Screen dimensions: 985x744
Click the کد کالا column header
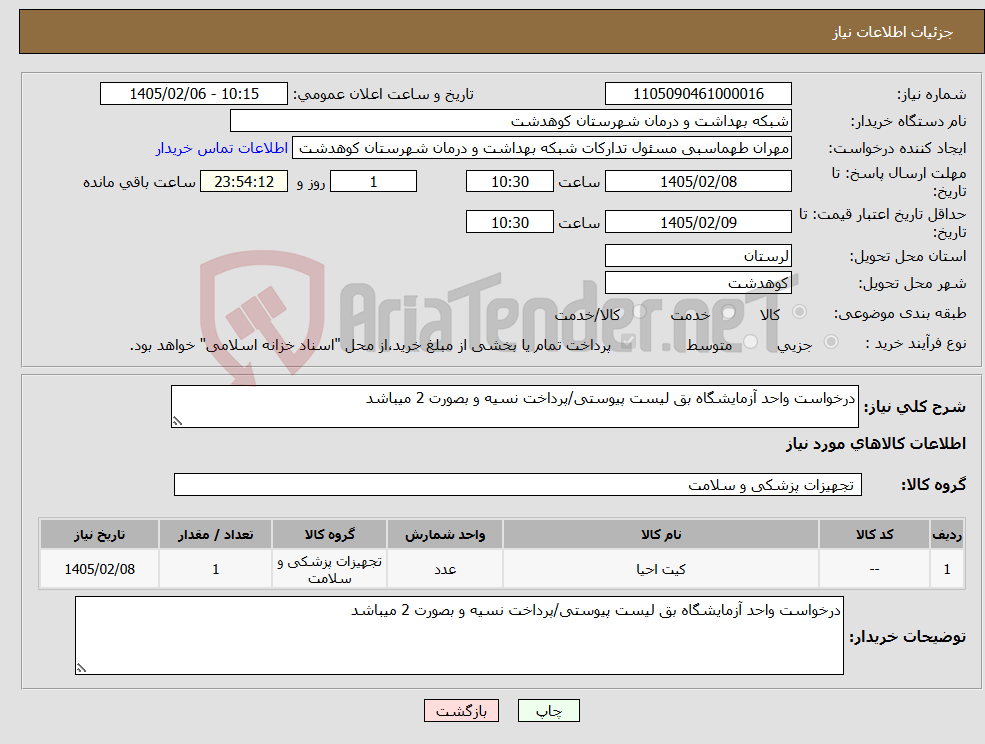point(874,534)
